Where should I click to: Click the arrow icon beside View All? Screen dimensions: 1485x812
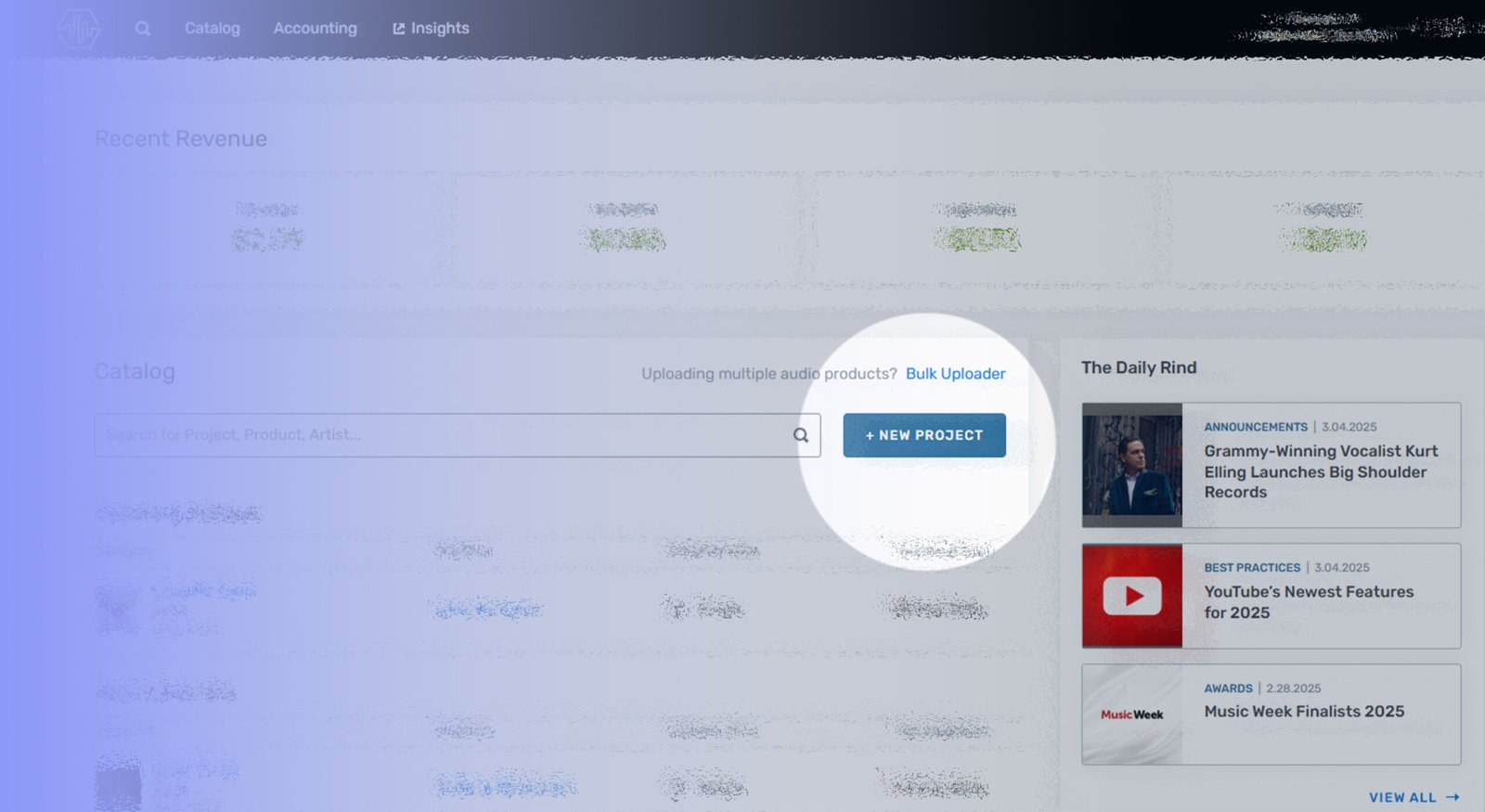1453,798
